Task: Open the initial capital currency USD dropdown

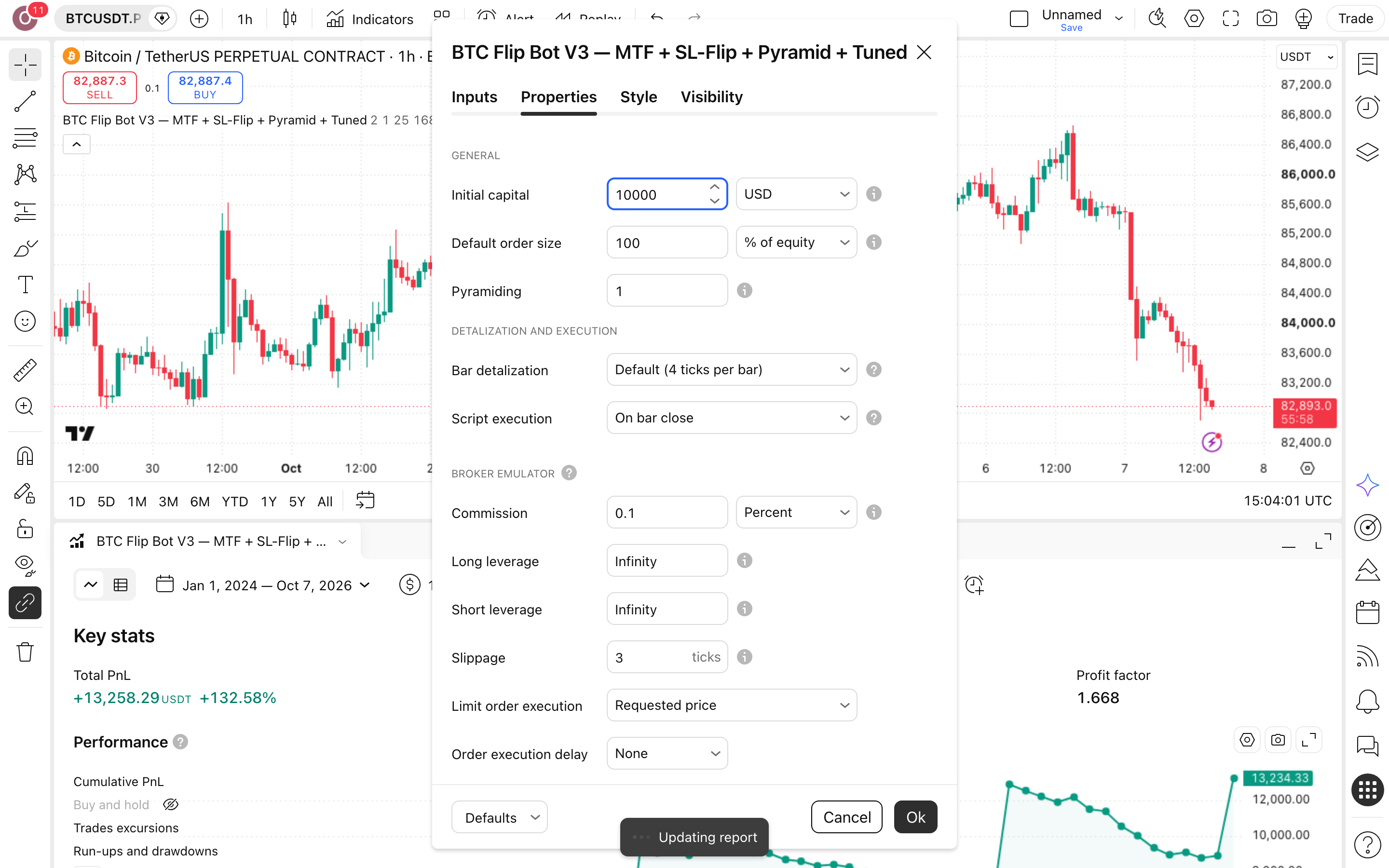Action: [796, 194]
